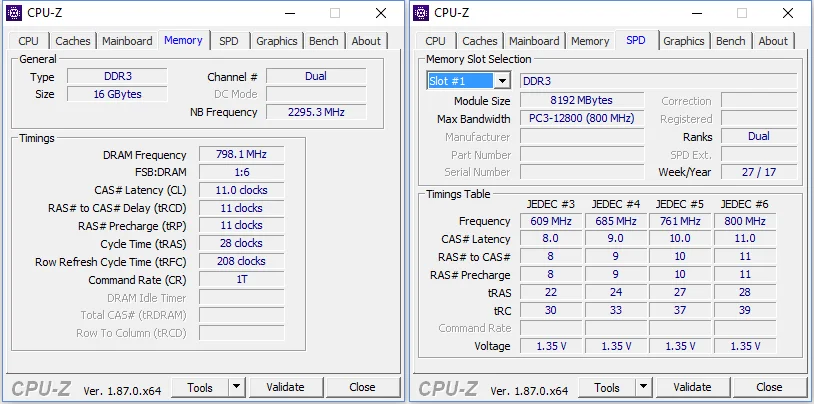Click Validate button in right window
The image size is (814, 404).
(693, 387)
